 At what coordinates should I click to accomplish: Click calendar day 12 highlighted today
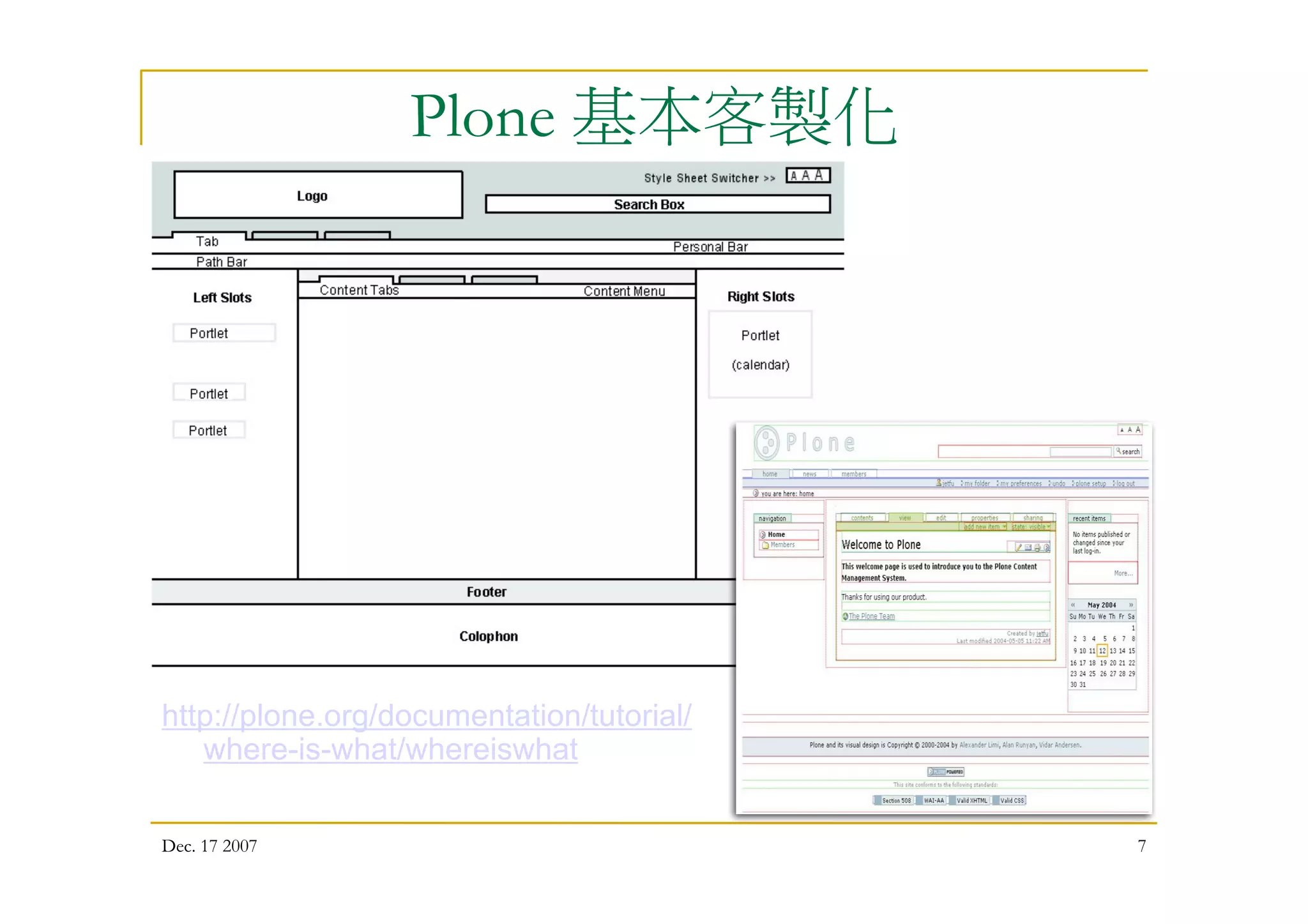(x=1102, y=651)
